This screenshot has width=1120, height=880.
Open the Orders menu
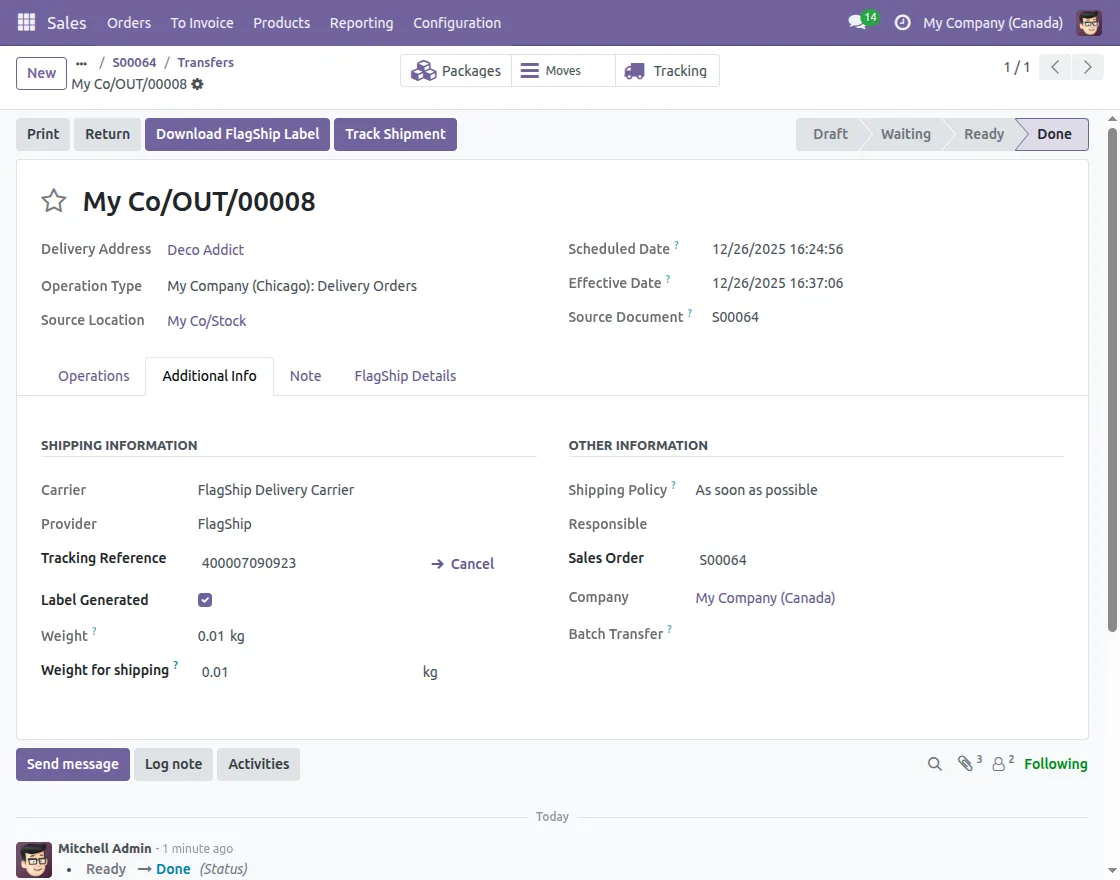(x=128, y=22)
